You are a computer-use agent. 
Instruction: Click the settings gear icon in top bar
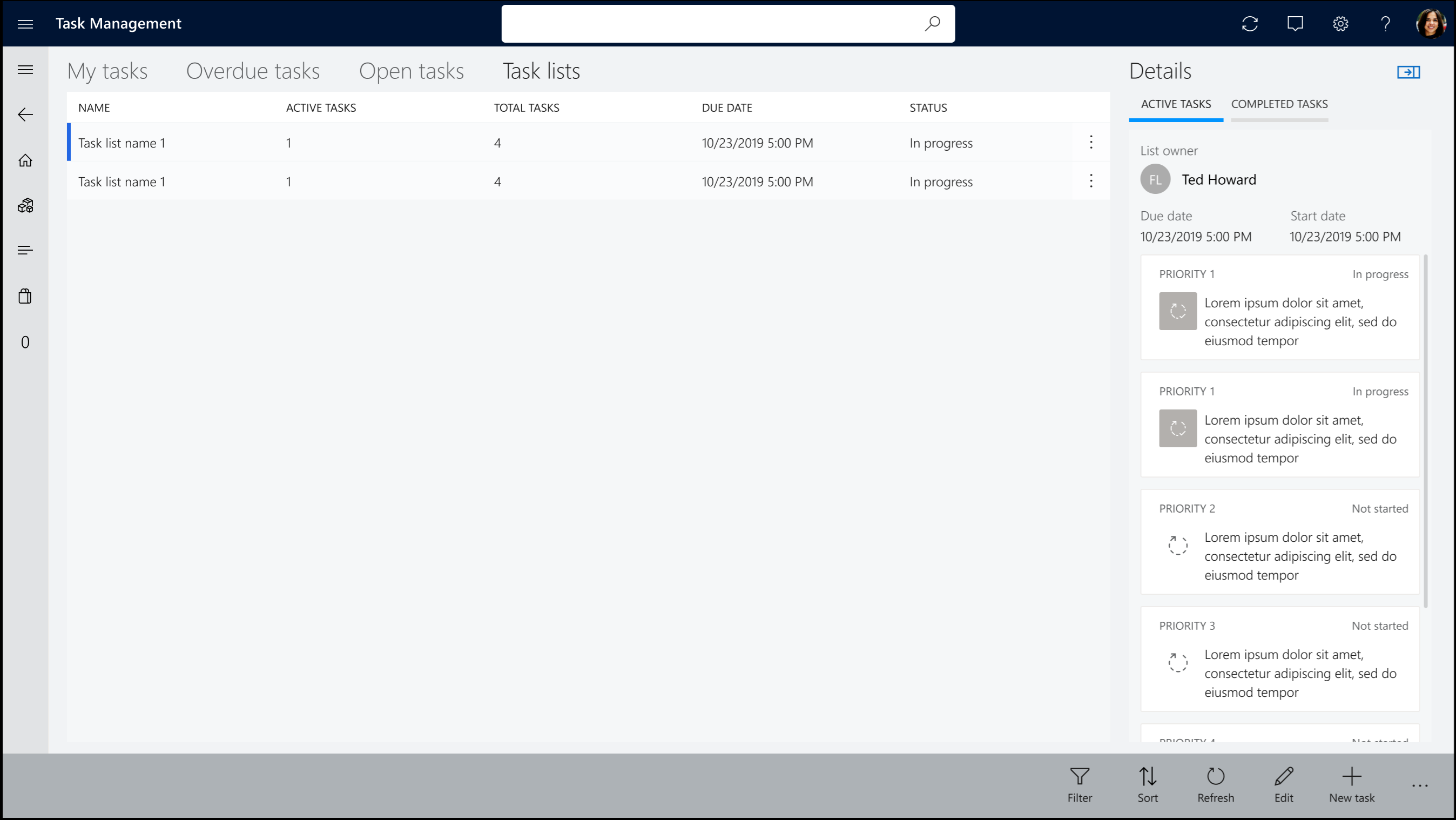(x=1340, y=23)
